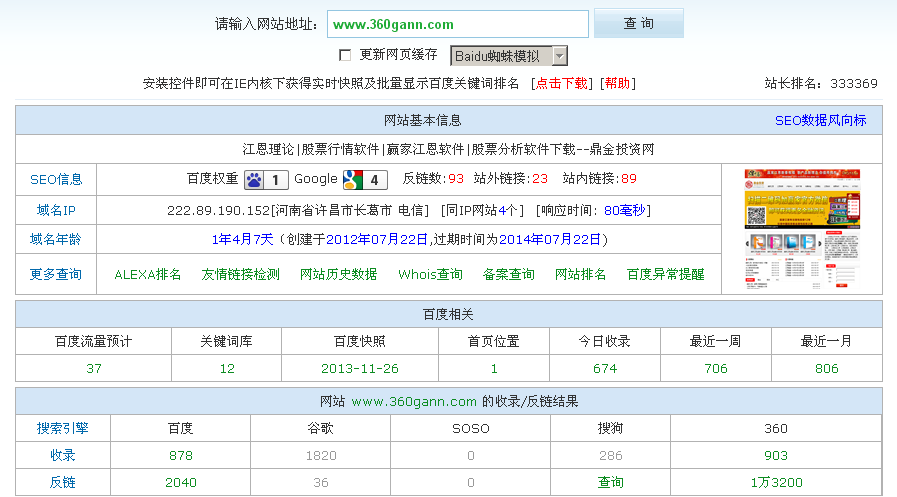Toggle the 更新网页缓存 checkbox
The height and width of the screenshot is (497, 897).
(x=345, y=55)
